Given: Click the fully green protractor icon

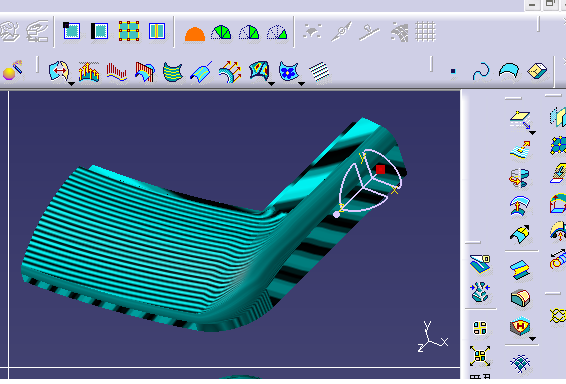Looking at the screenshot, I should pos(221,32).
